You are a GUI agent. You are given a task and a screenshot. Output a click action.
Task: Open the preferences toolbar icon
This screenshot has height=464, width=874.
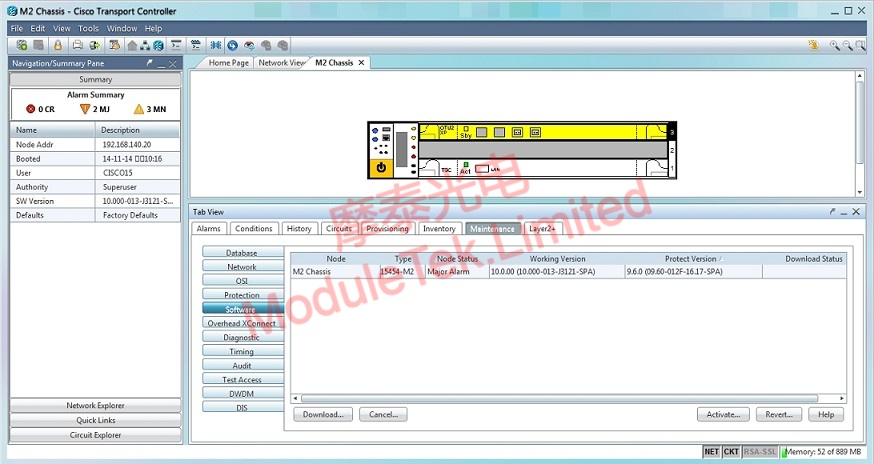115,45
